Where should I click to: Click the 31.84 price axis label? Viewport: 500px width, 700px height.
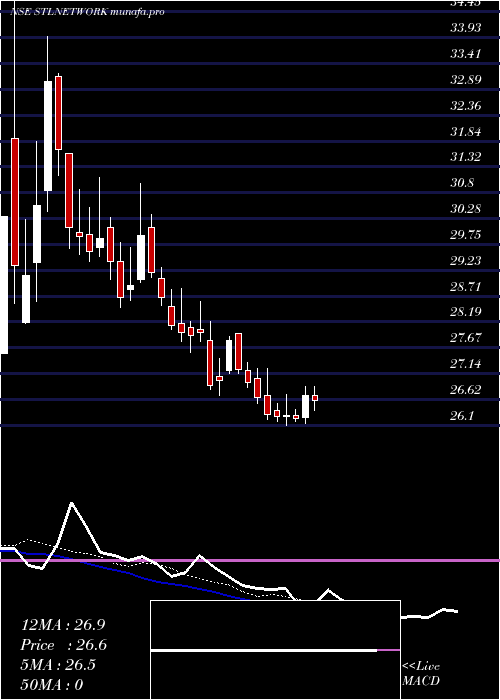click(x=466, y=132)
